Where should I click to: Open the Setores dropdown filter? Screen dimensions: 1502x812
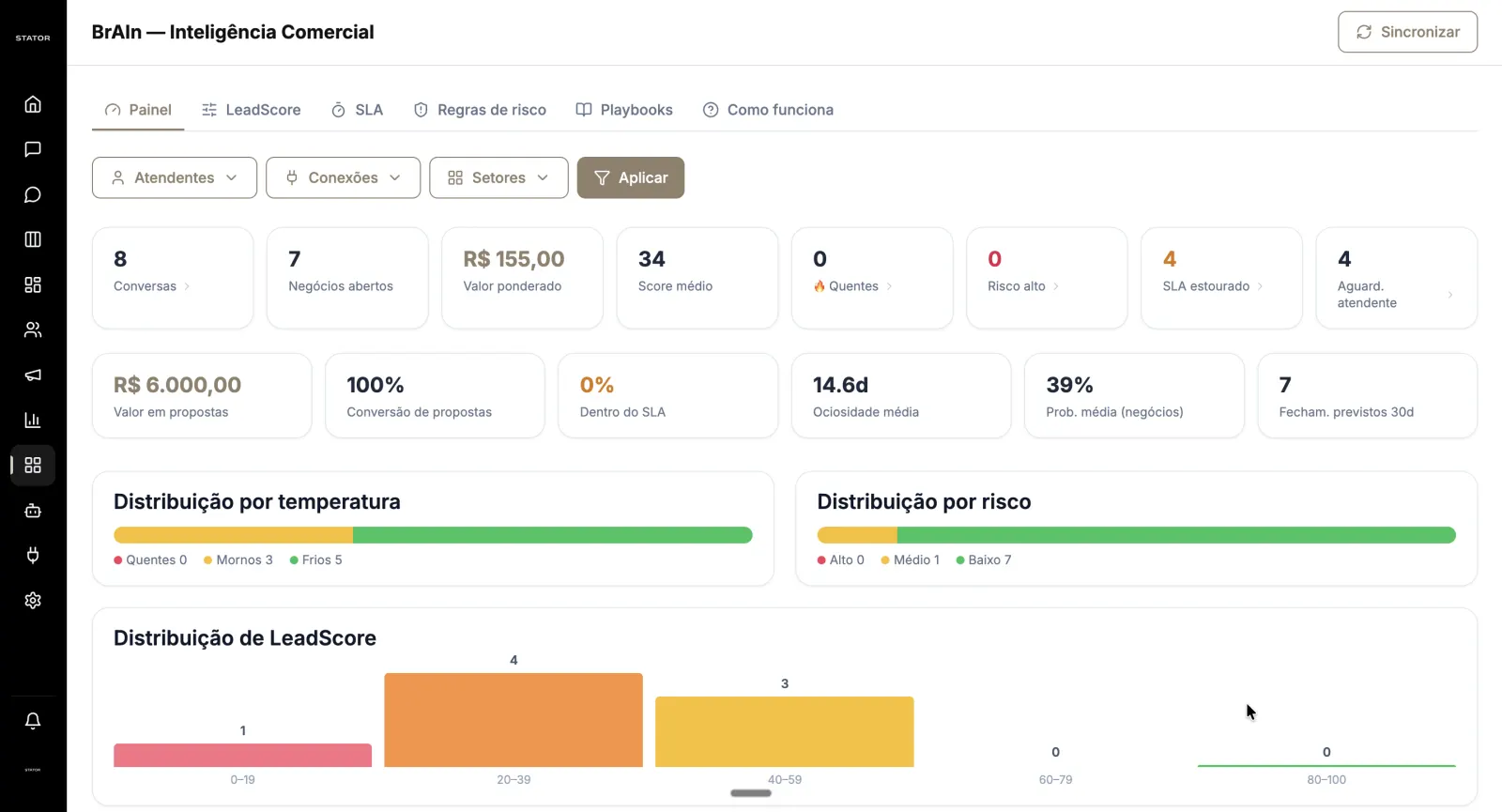click(x=498, y=177)
